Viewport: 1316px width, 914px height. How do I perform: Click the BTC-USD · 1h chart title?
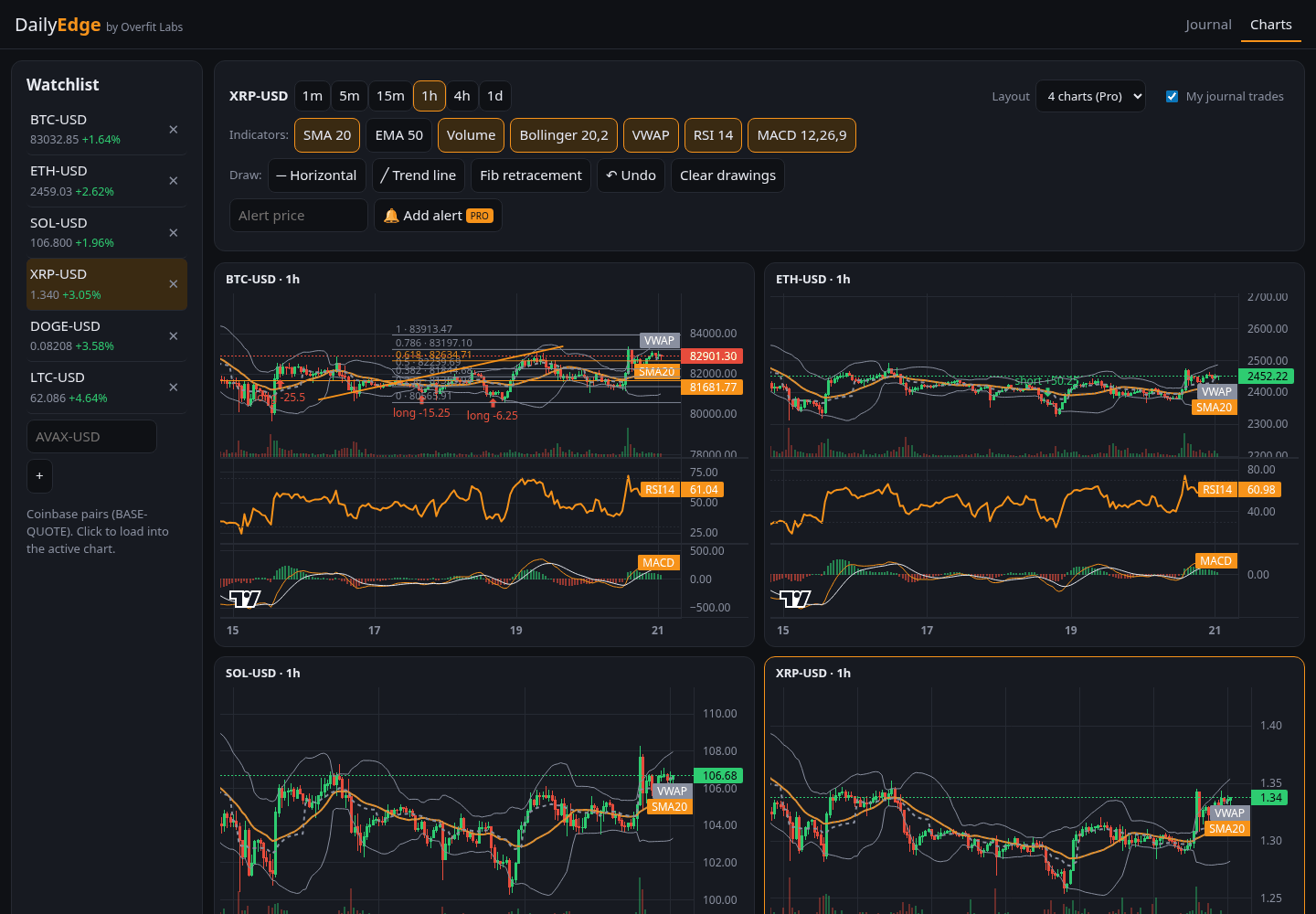click(262, 280)
